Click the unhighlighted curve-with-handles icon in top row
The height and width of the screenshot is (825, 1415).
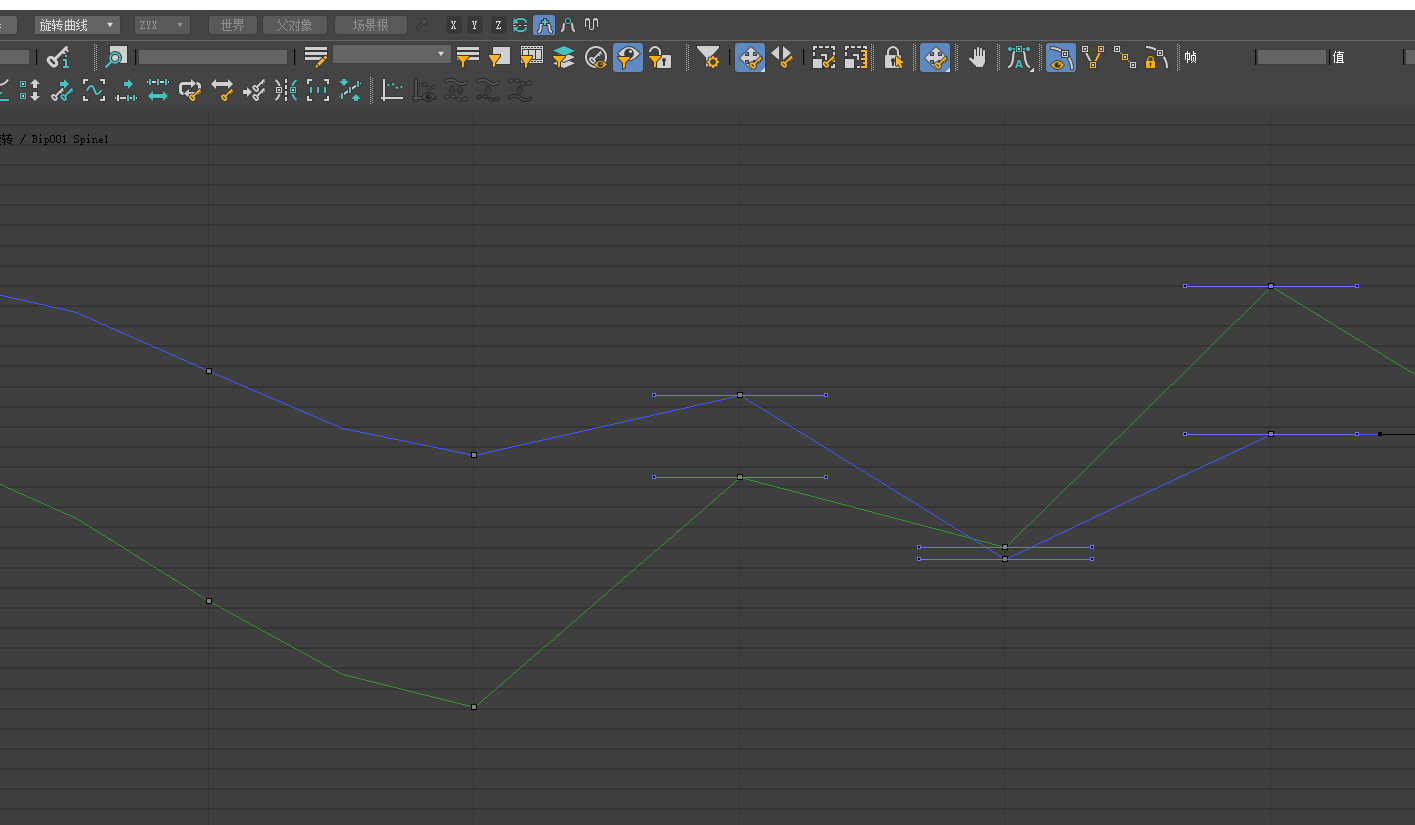pyautogui.click(x=568, y=25)
